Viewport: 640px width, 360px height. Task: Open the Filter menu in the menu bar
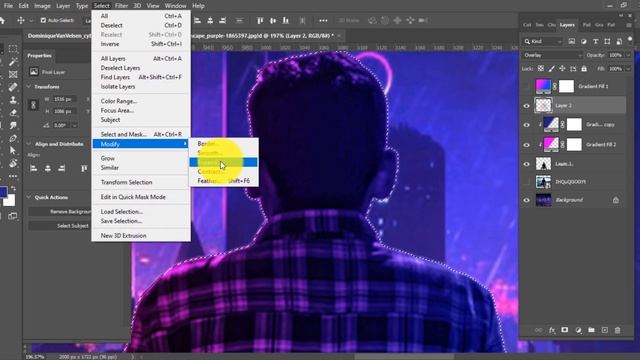pyautogui.click(x=121, y=6)
